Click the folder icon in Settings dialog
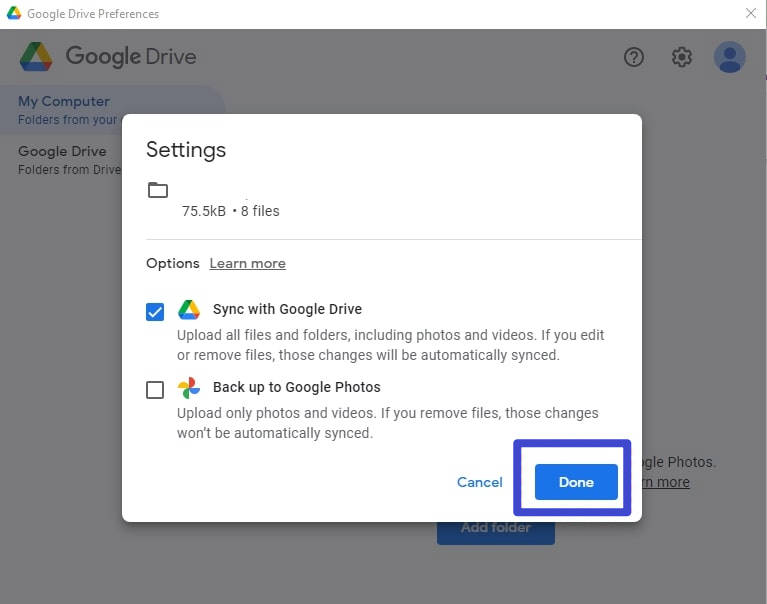Viewport: 767px width, 604px height. click(158, 190)
